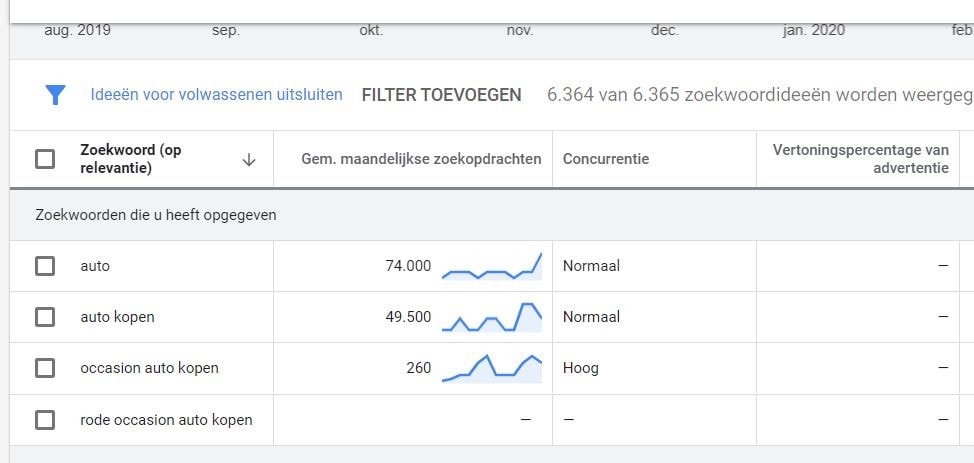Click the keyword text rode occasion auto kopen
Viewport: 974px width, 463px height.
coord(166,420)
